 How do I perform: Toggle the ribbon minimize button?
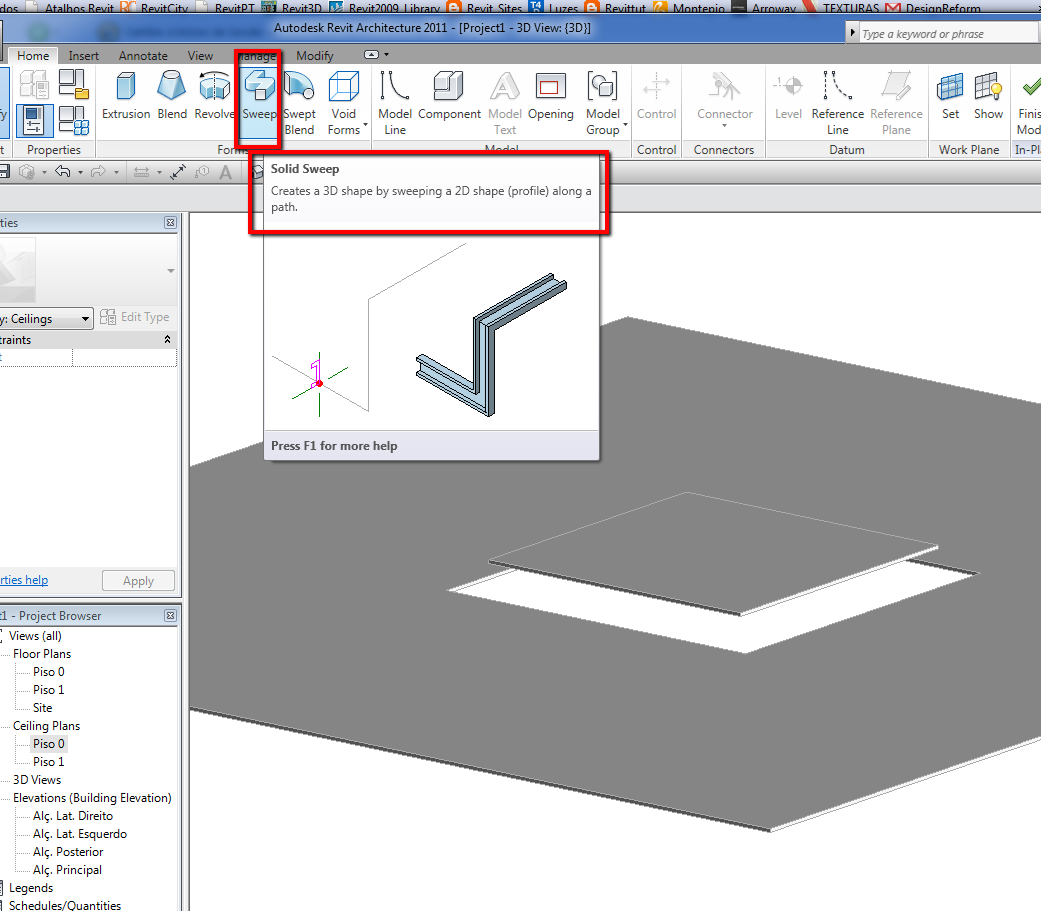pyautogui.click(x=372, y=54)
